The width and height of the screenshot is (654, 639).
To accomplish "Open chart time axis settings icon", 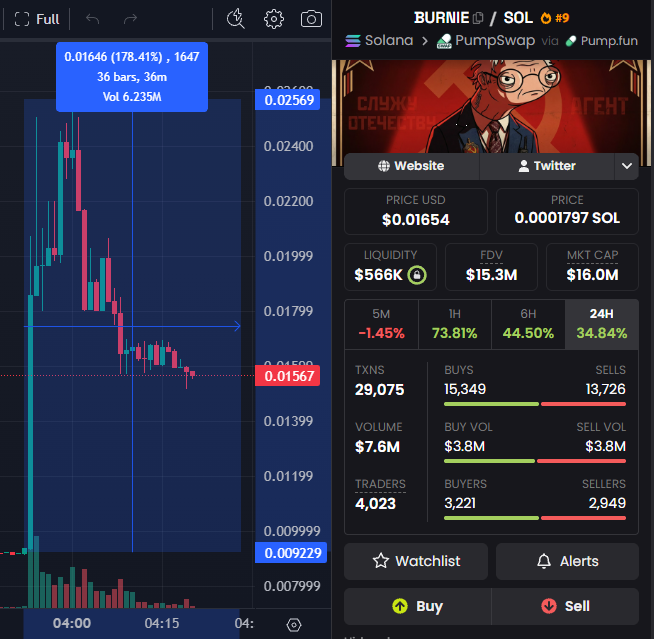I will (x=294, y=624).
